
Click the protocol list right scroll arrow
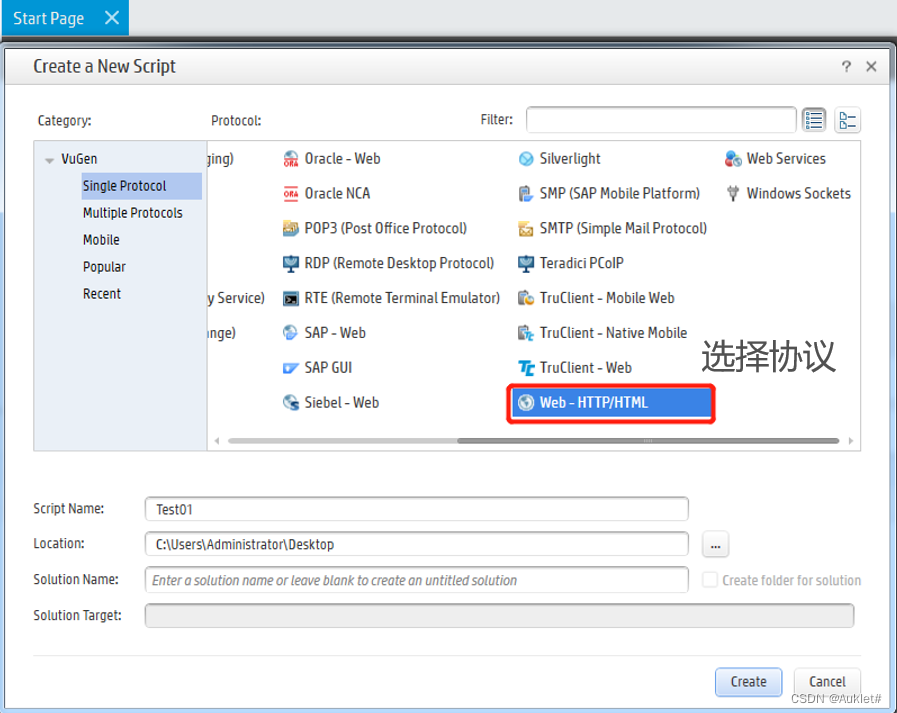pyautogui.click(x=851, y=441)
